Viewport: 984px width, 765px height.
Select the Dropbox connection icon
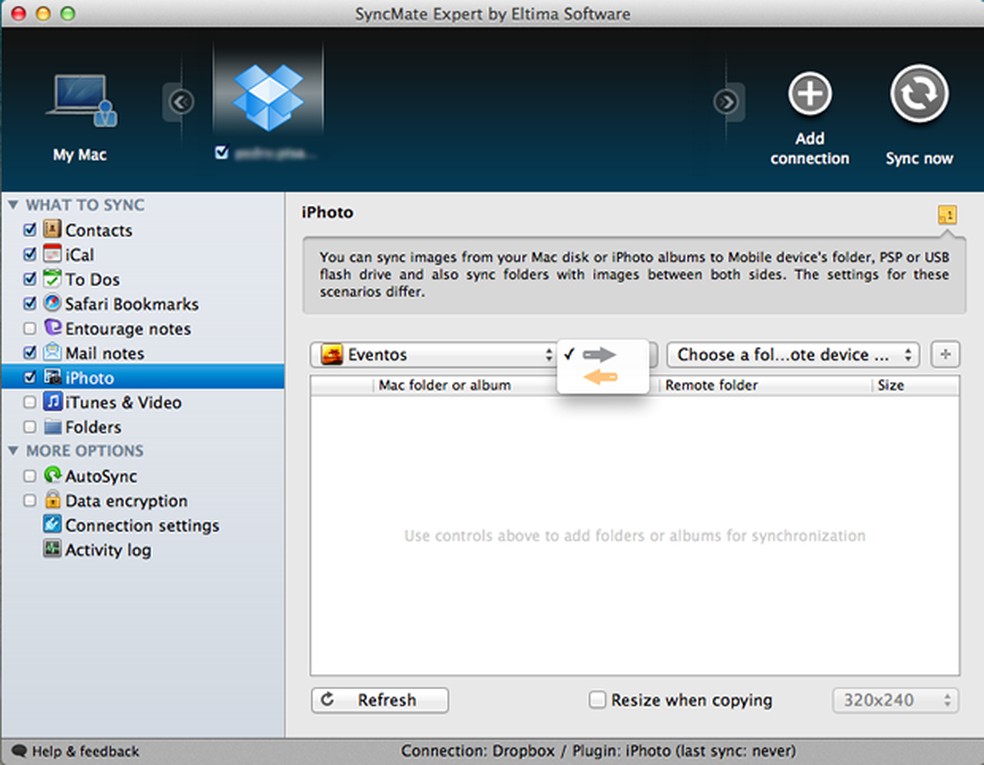coord(268,97)
